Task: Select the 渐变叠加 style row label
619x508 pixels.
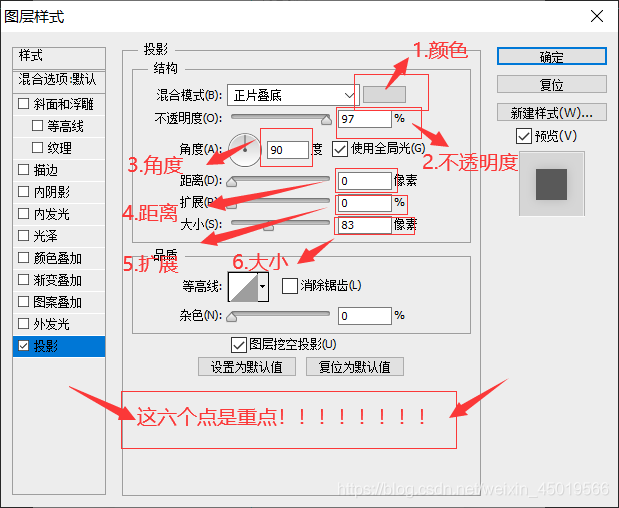Action: [x=58, y=280]
